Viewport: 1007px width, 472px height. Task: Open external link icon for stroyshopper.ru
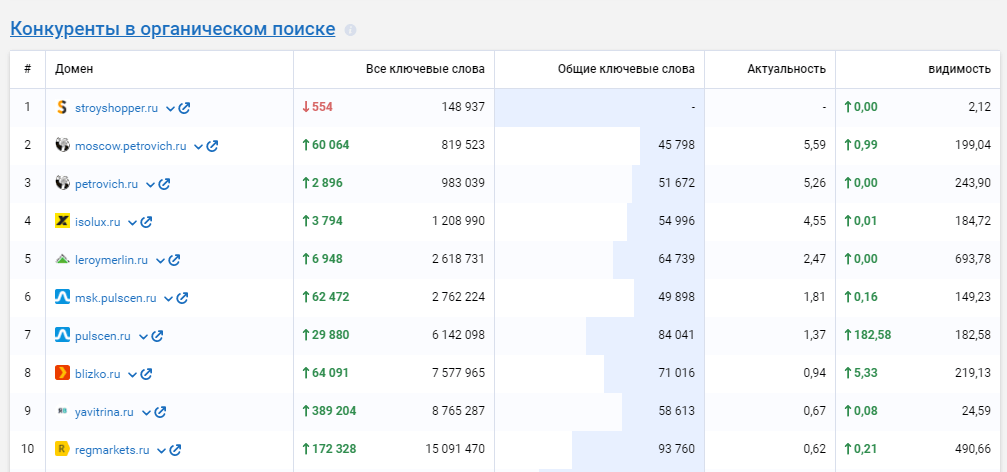point(184,108)
